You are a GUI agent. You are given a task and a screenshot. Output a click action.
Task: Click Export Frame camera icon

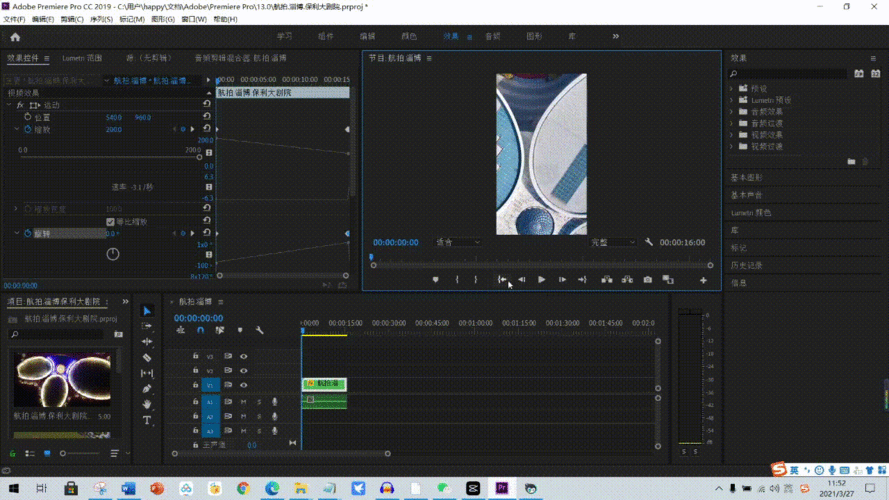click(647, 280)
